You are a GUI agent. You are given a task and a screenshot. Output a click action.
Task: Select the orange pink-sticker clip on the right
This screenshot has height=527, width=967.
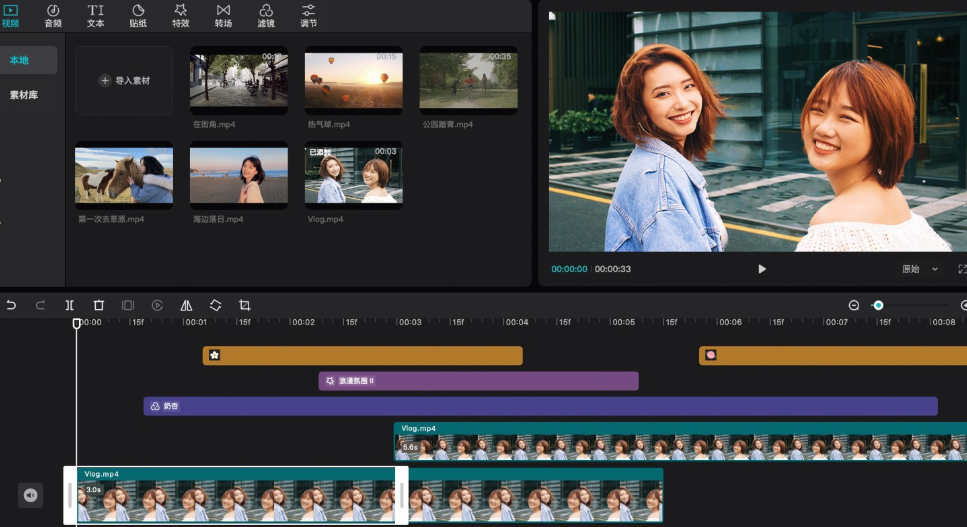tap(833, 356)
